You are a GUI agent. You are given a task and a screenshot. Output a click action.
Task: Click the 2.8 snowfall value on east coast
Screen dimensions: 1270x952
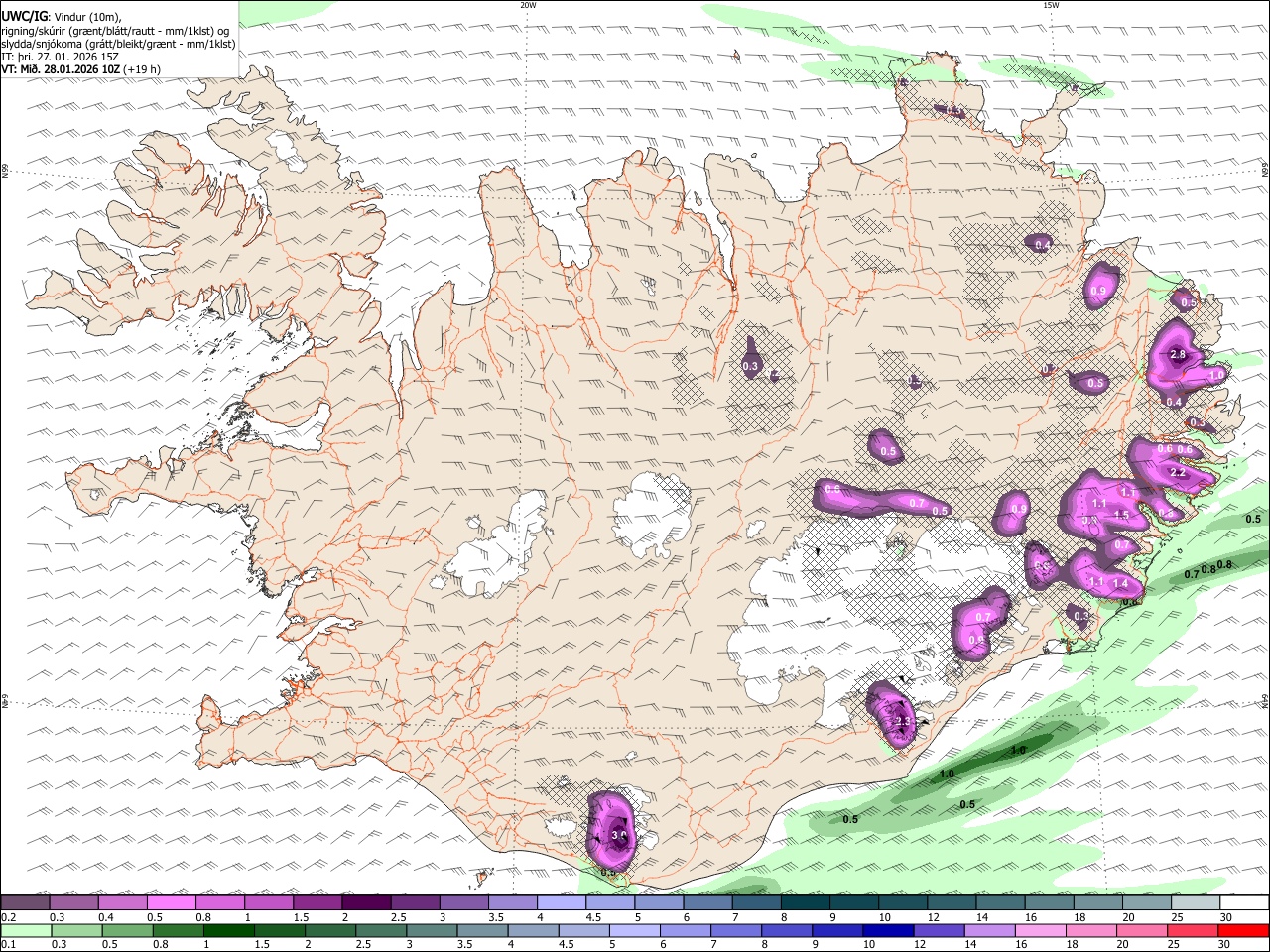coord(1178,354)
